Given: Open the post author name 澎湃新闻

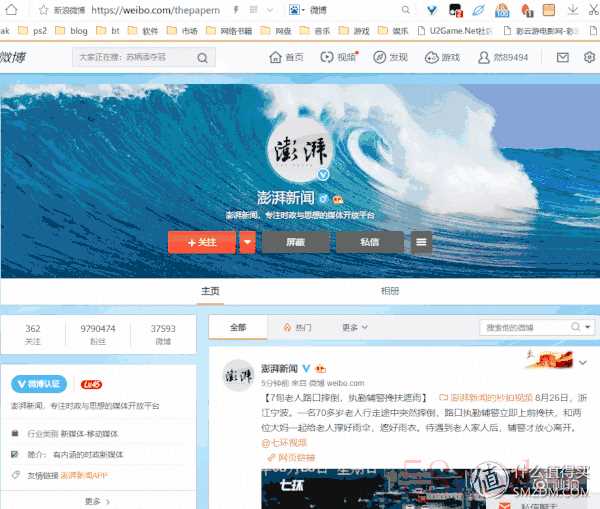Looking at the screenshot, I should pyautogui.click(x=279, y=369).
